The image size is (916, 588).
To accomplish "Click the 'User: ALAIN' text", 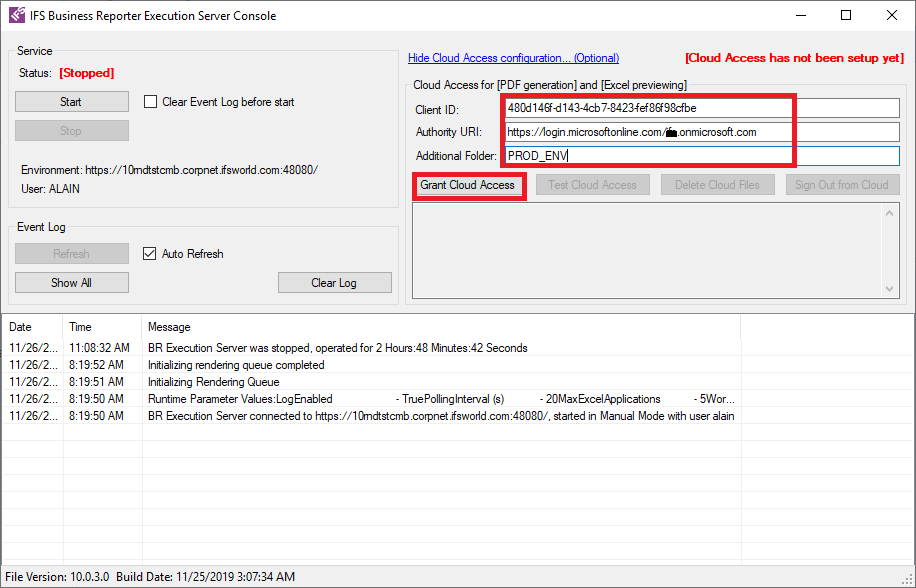I will pyautogui.click(x=50, y=189).
